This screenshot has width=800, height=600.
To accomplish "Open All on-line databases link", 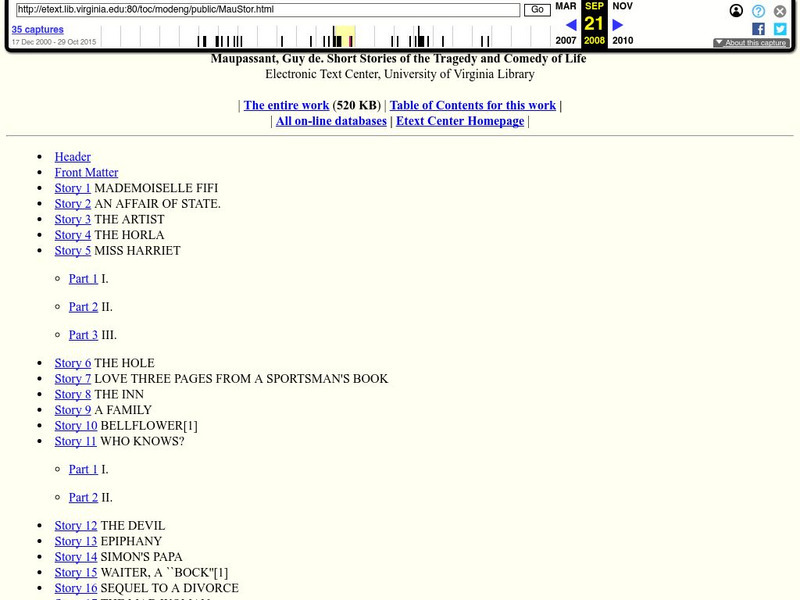I will point(331,121).
